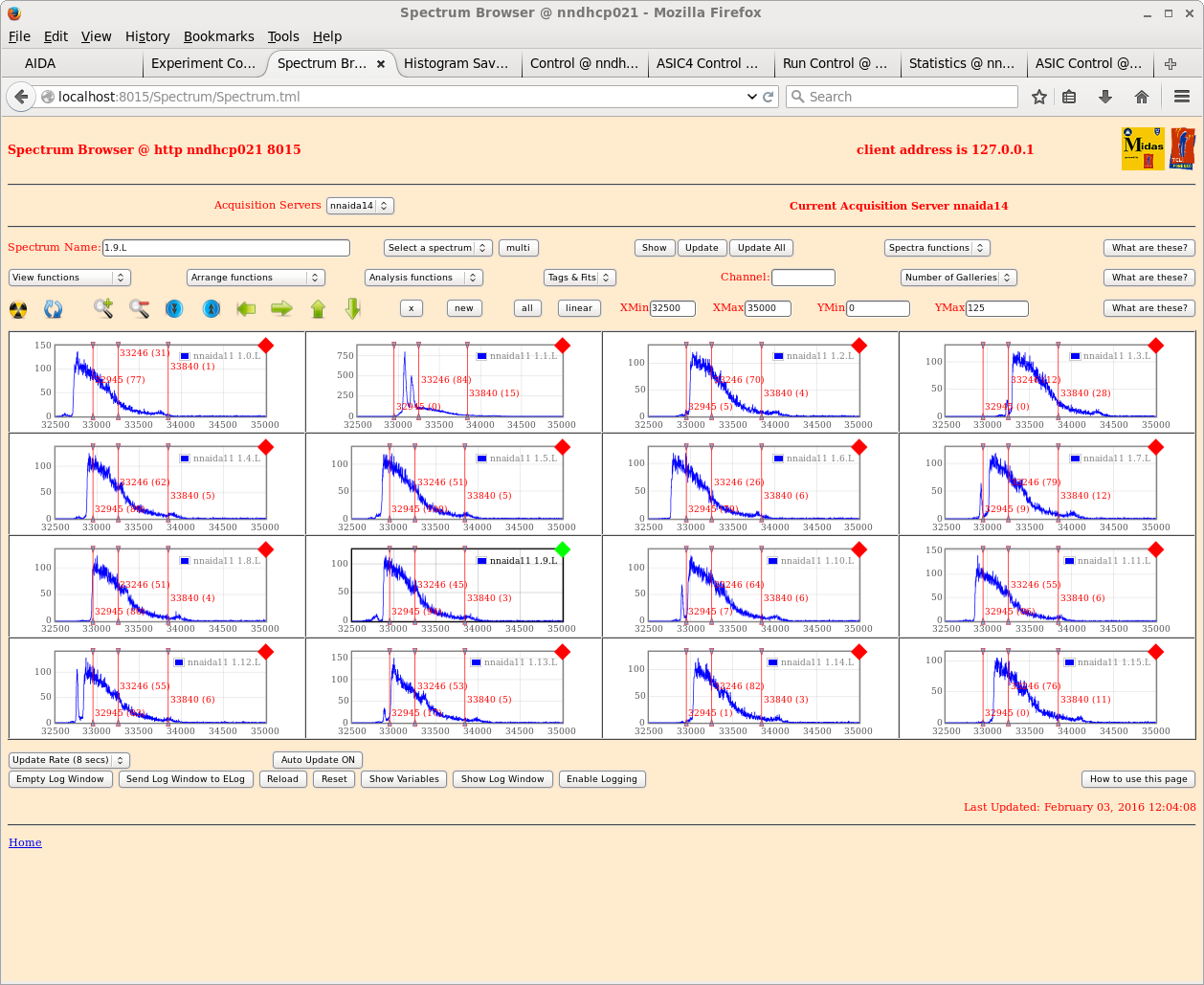
Task: Click the linear scale button
Action: [x=579, y=308]
